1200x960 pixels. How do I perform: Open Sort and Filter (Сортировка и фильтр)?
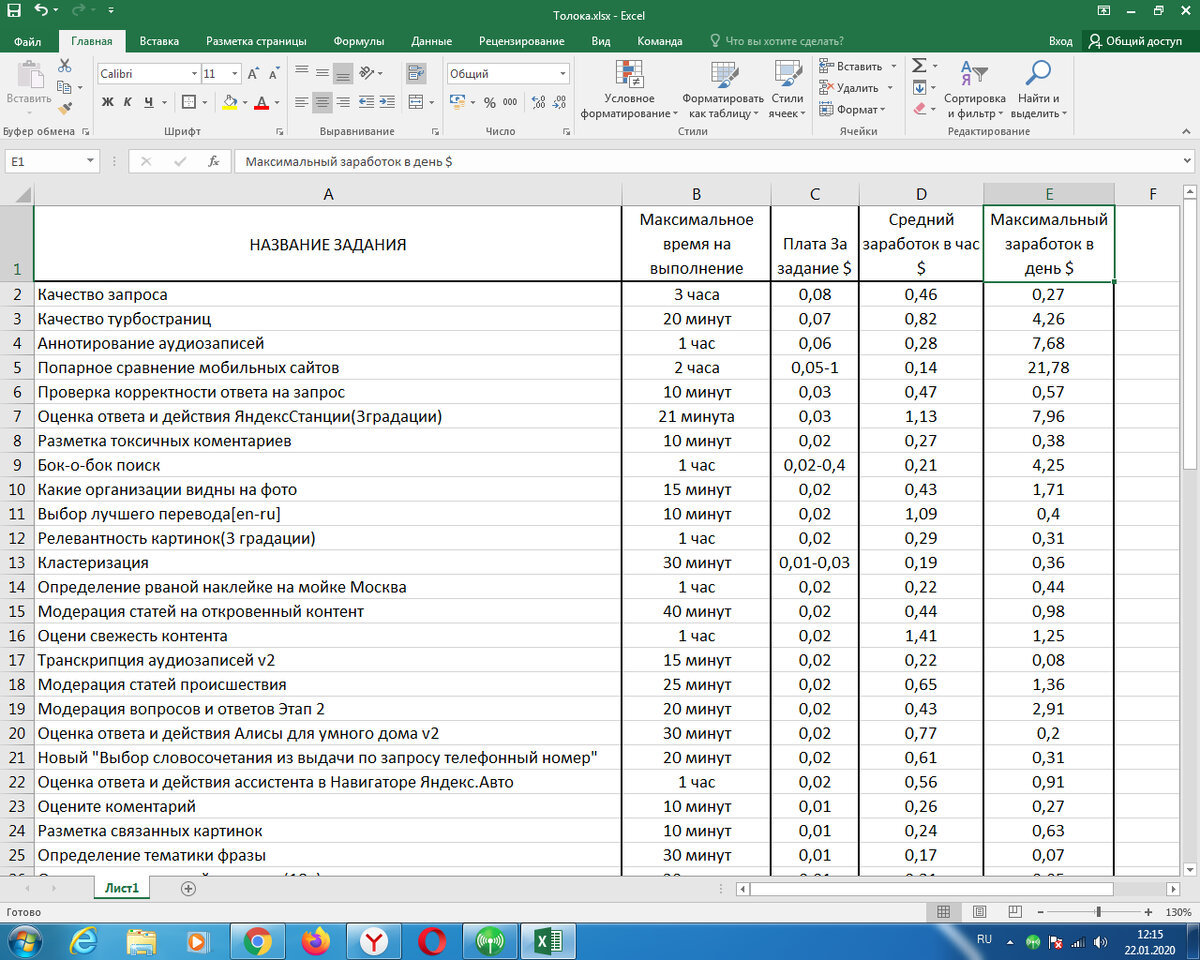pos(974,89)
